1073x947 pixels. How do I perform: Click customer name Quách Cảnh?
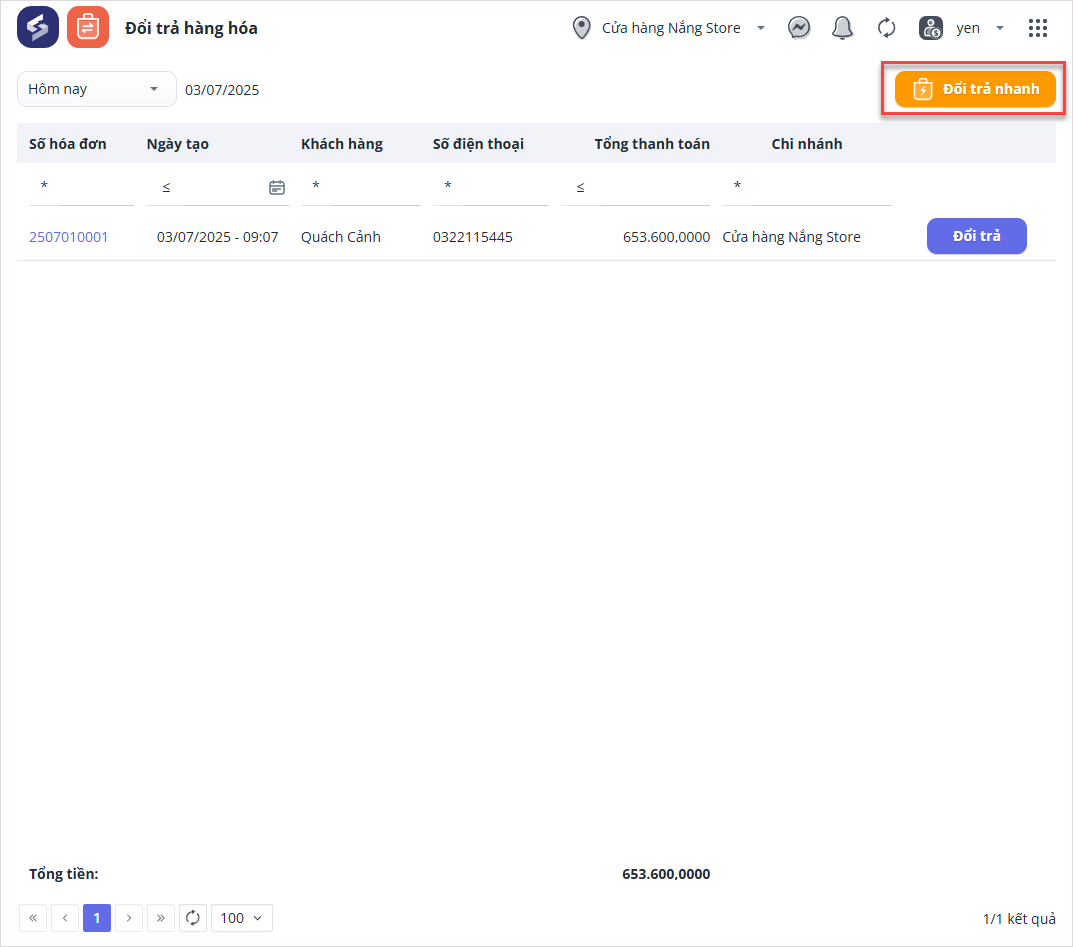(x=341, y=237)
